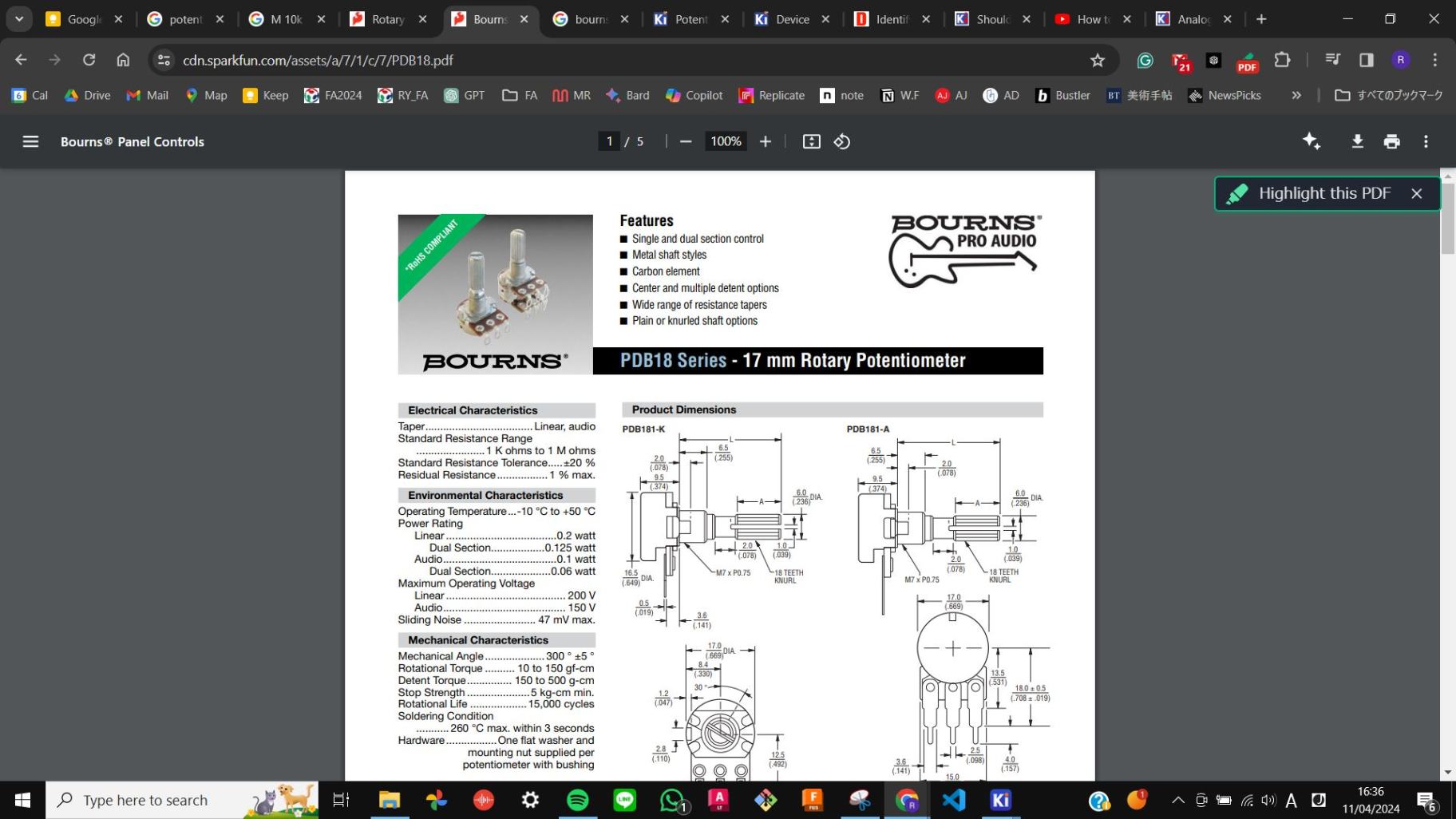The width and height of the screenshot is (1456, 819).
Task: Show hidden system tray icons
Action: coord(1178,800)
